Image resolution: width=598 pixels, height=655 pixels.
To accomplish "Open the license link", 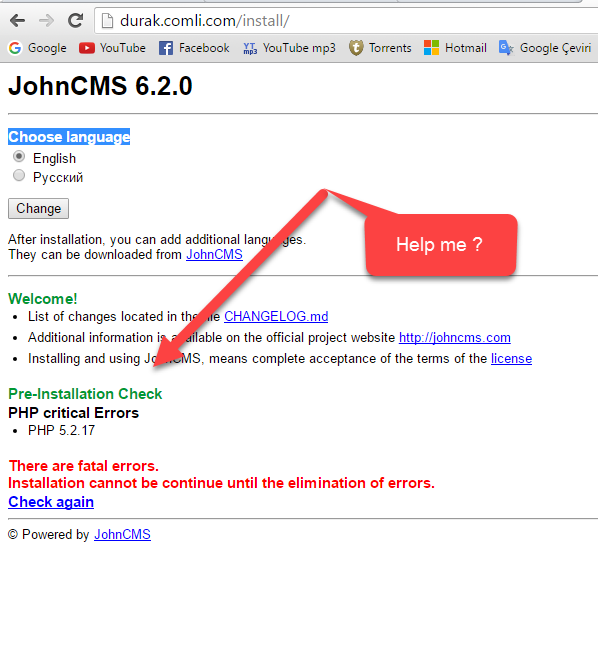I will [511, 358].
